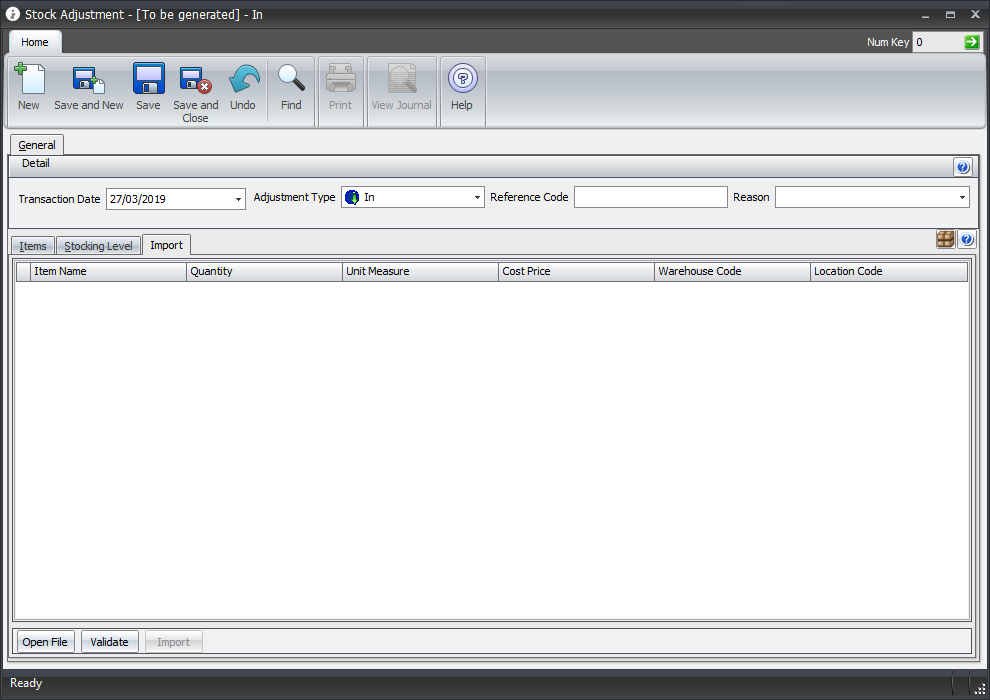Image resolution: width=990 pixels, height=700 pixels.
Task: Expand the Reason dropdown list
Action: (962, 198)
